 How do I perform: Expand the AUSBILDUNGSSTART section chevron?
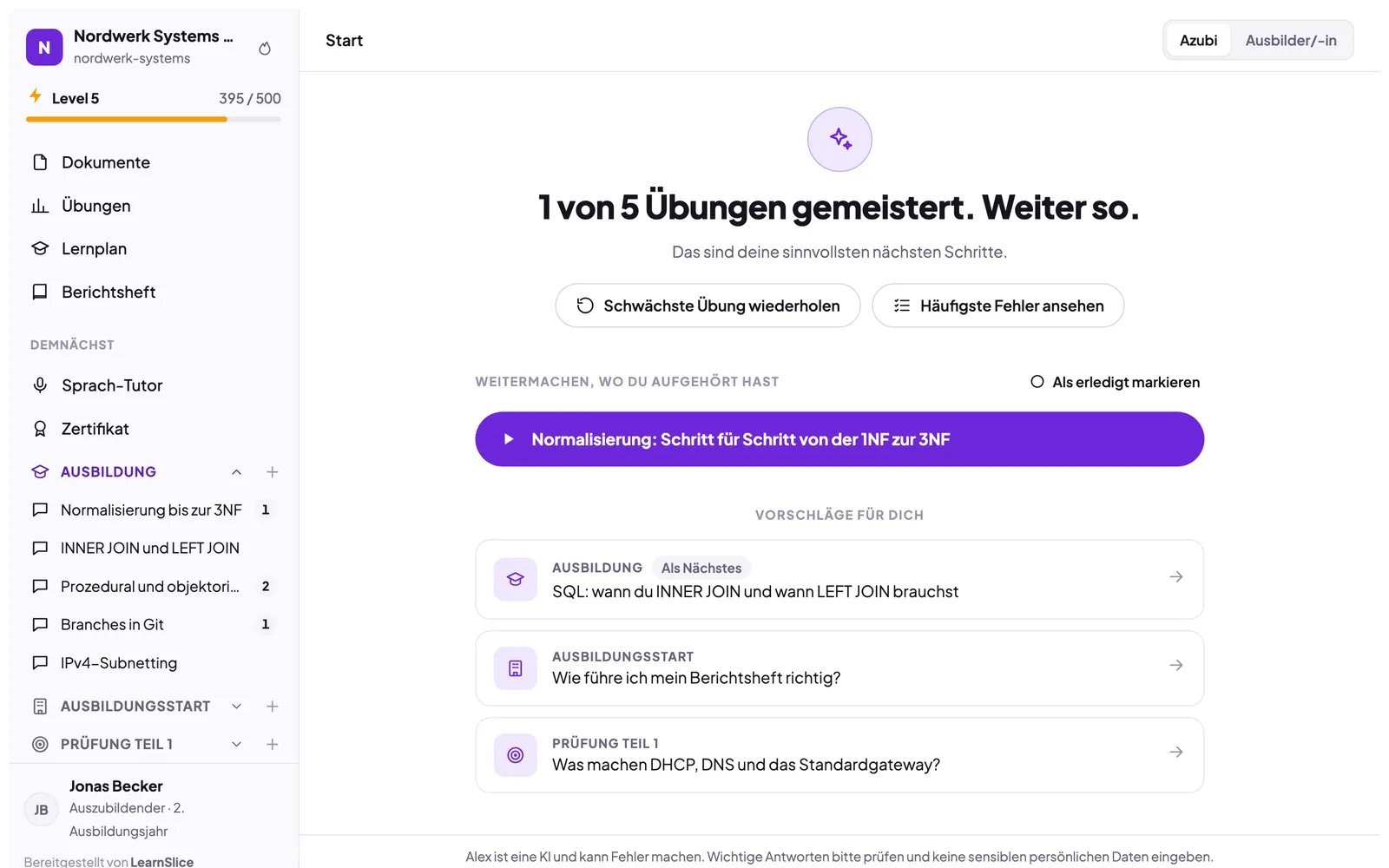236,707
